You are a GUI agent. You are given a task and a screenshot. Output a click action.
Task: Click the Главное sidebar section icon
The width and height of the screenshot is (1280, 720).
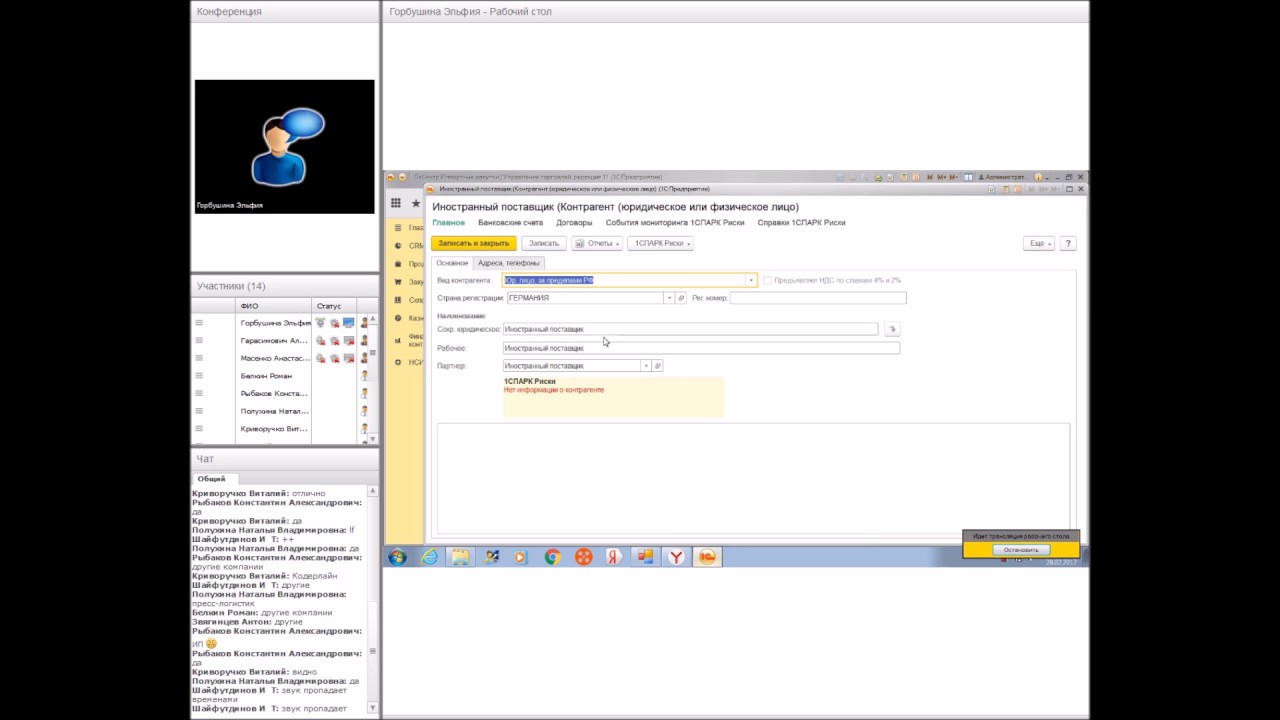click(398, 228)
